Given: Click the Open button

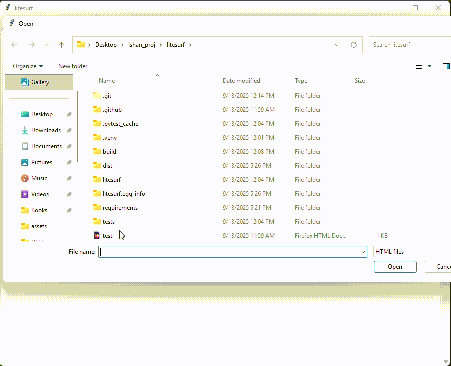Looking at the screenshot, I should coord(395,267).
